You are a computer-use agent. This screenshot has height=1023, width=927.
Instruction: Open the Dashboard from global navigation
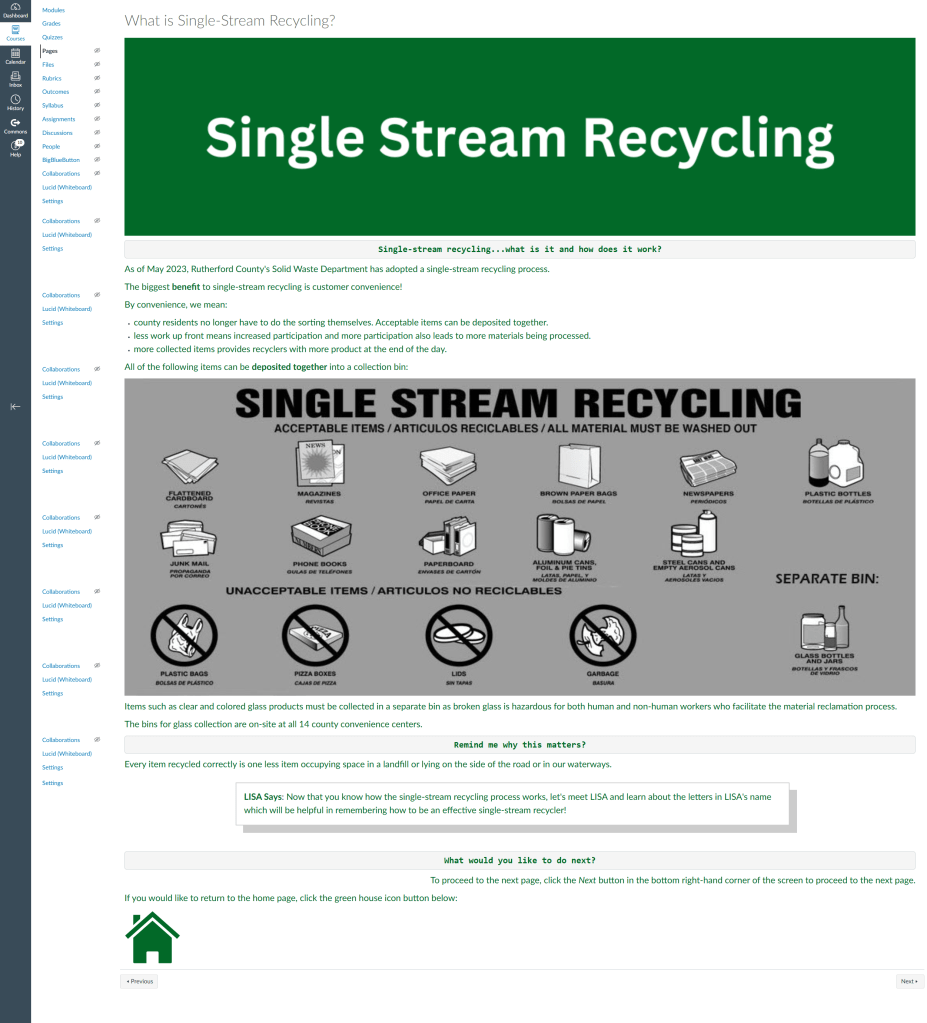point(15,10)
